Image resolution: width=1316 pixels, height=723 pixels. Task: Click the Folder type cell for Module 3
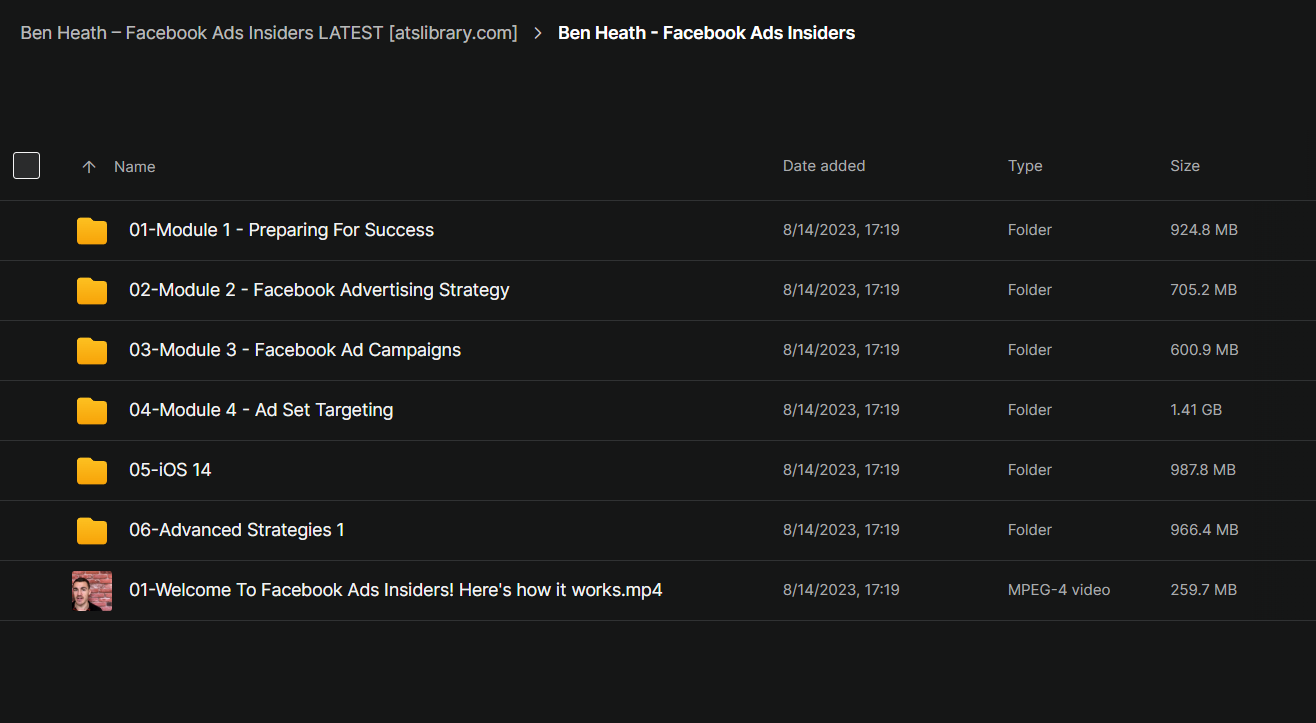click(x=1029, y=350)
